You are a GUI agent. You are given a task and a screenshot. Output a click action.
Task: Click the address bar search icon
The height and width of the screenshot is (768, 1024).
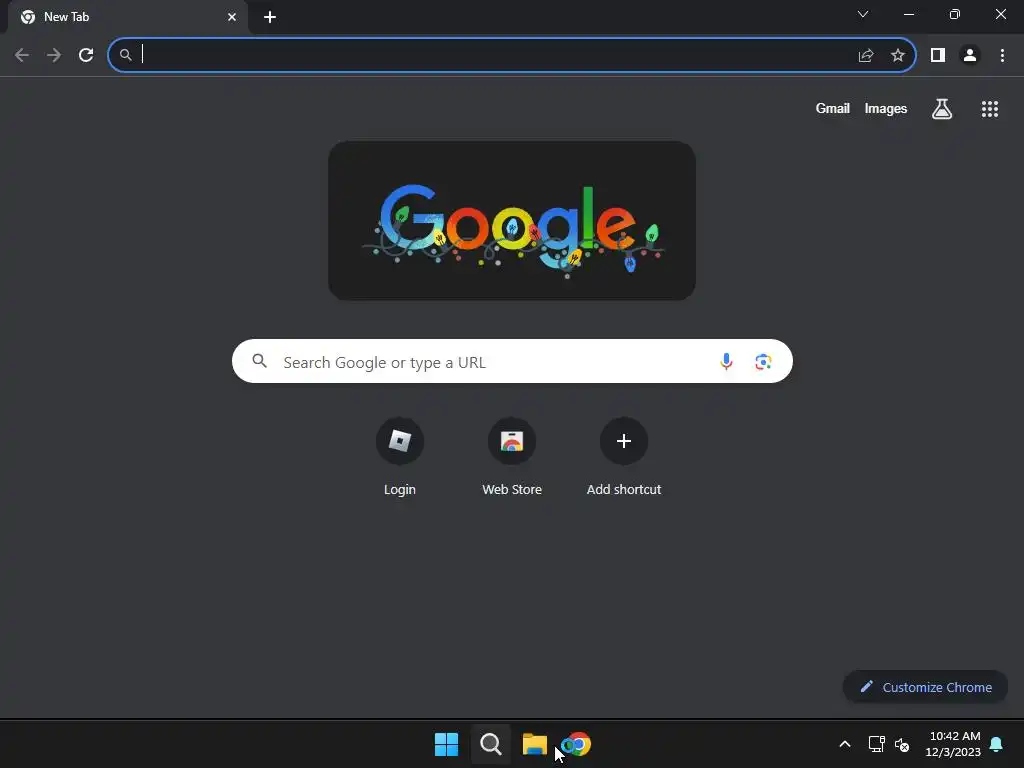(x=126, y=56)
